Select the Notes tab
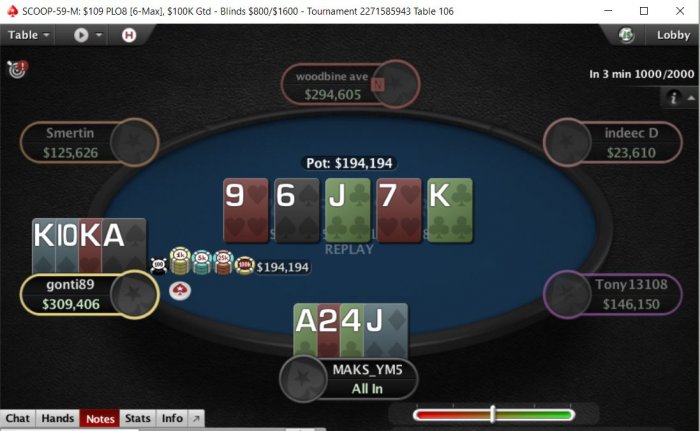Viewport: 700px width, 431px height. (100, 418)
